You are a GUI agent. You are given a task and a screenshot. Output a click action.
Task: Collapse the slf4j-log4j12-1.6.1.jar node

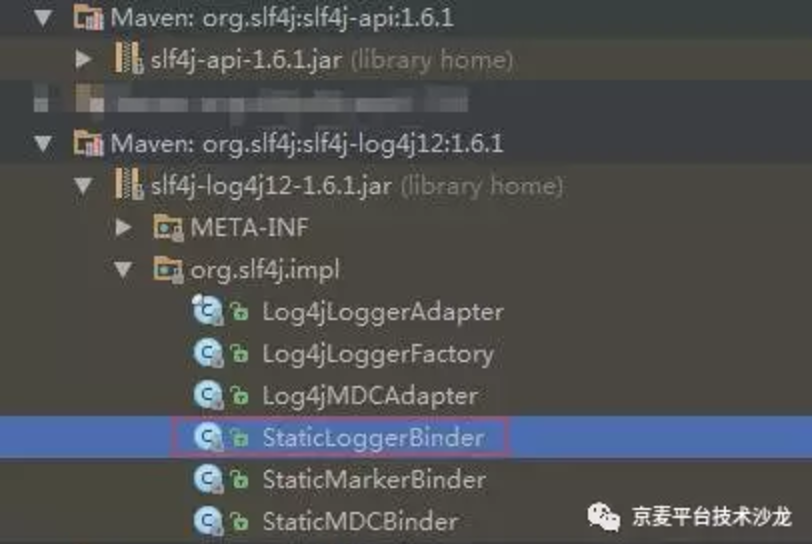(x=83, y=185)
